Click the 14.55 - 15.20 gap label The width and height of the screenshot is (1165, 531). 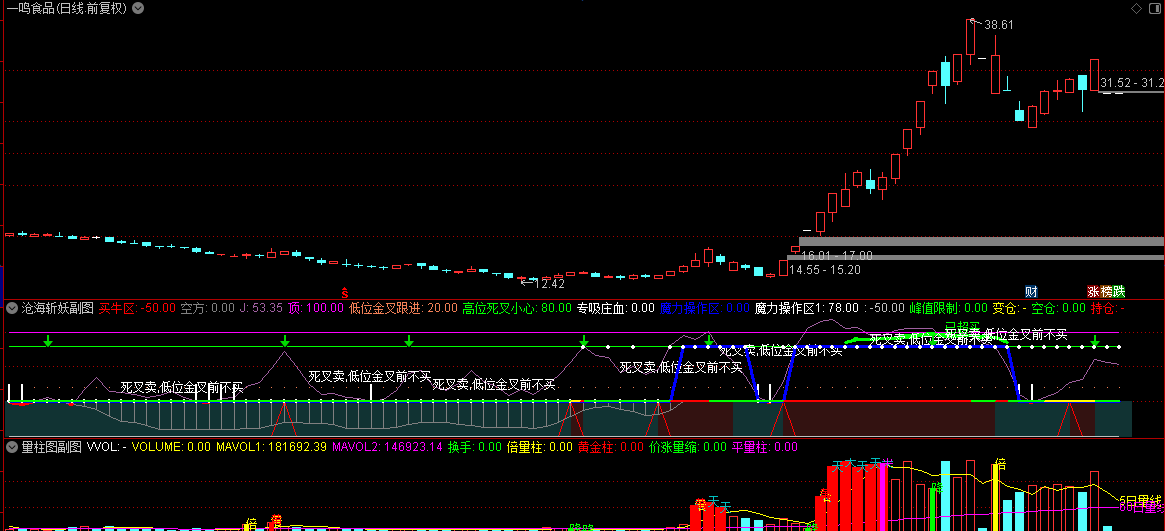(x=824, y=270)
